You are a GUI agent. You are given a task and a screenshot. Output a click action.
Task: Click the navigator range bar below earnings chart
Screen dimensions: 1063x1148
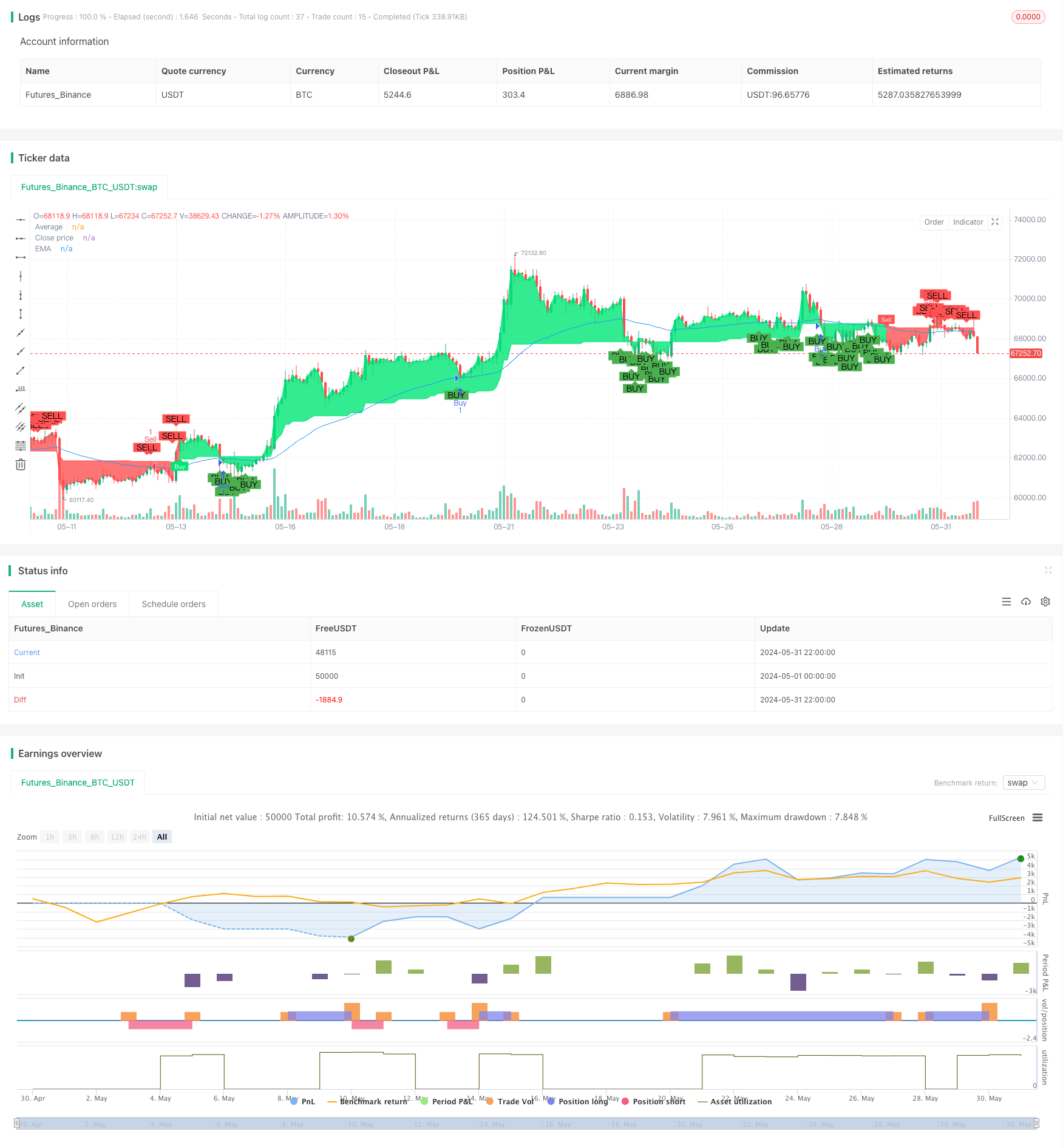(527, 1123)
